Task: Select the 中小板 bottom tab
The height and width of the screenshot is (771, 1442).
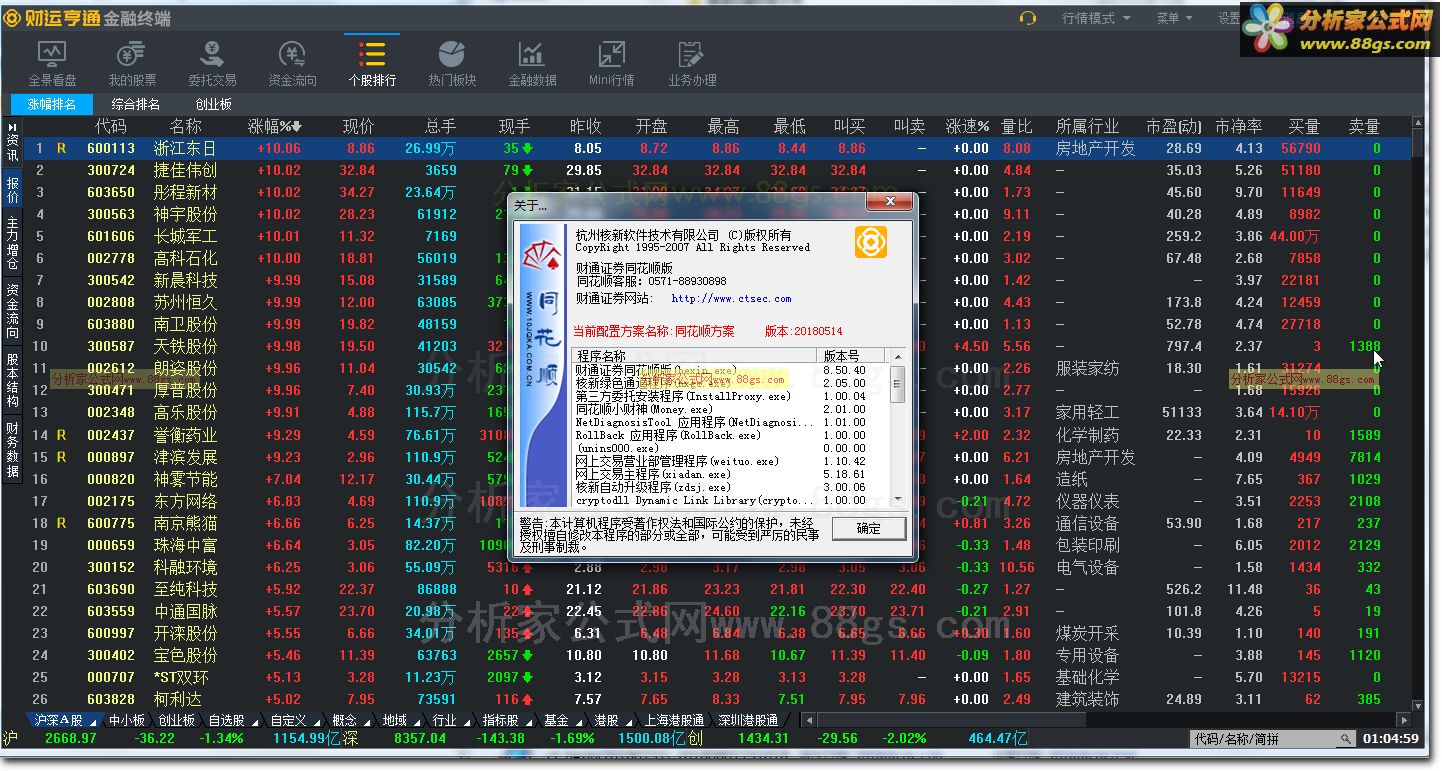Action: [127, 720]
